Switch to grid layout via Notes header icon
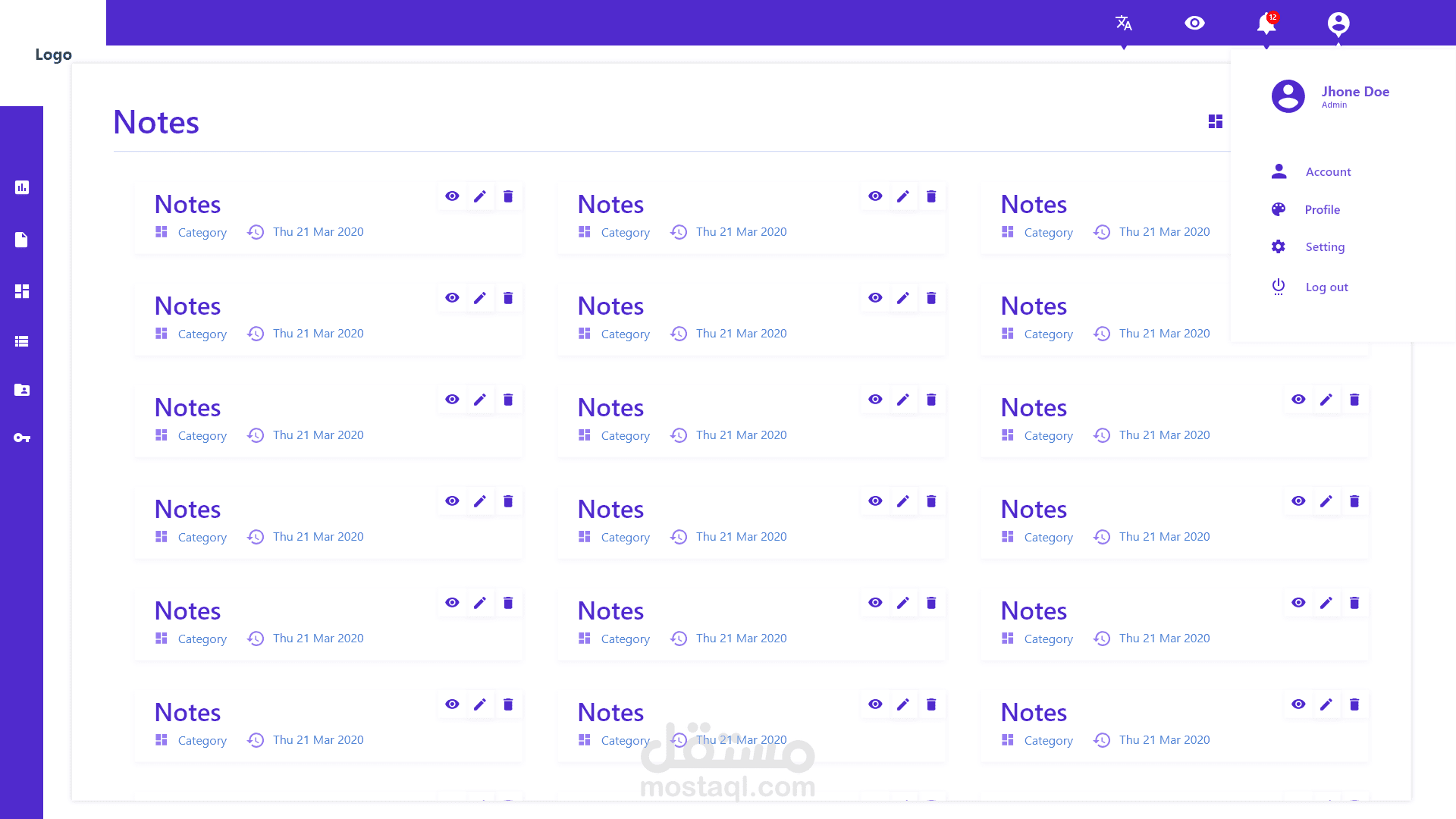 click(1215, 121)
